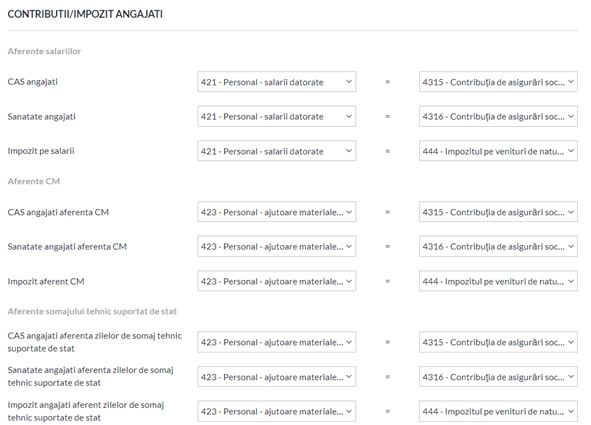Expand credit account for Sanatate angajati aferenta CM
Screen dimensions: 591x425
pos(498,246)
